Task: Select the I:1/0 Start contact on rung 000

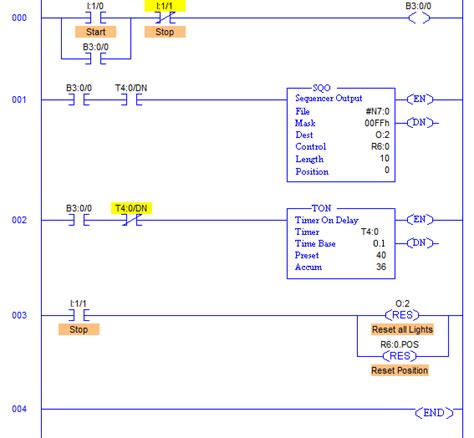Action: (96, 17)
